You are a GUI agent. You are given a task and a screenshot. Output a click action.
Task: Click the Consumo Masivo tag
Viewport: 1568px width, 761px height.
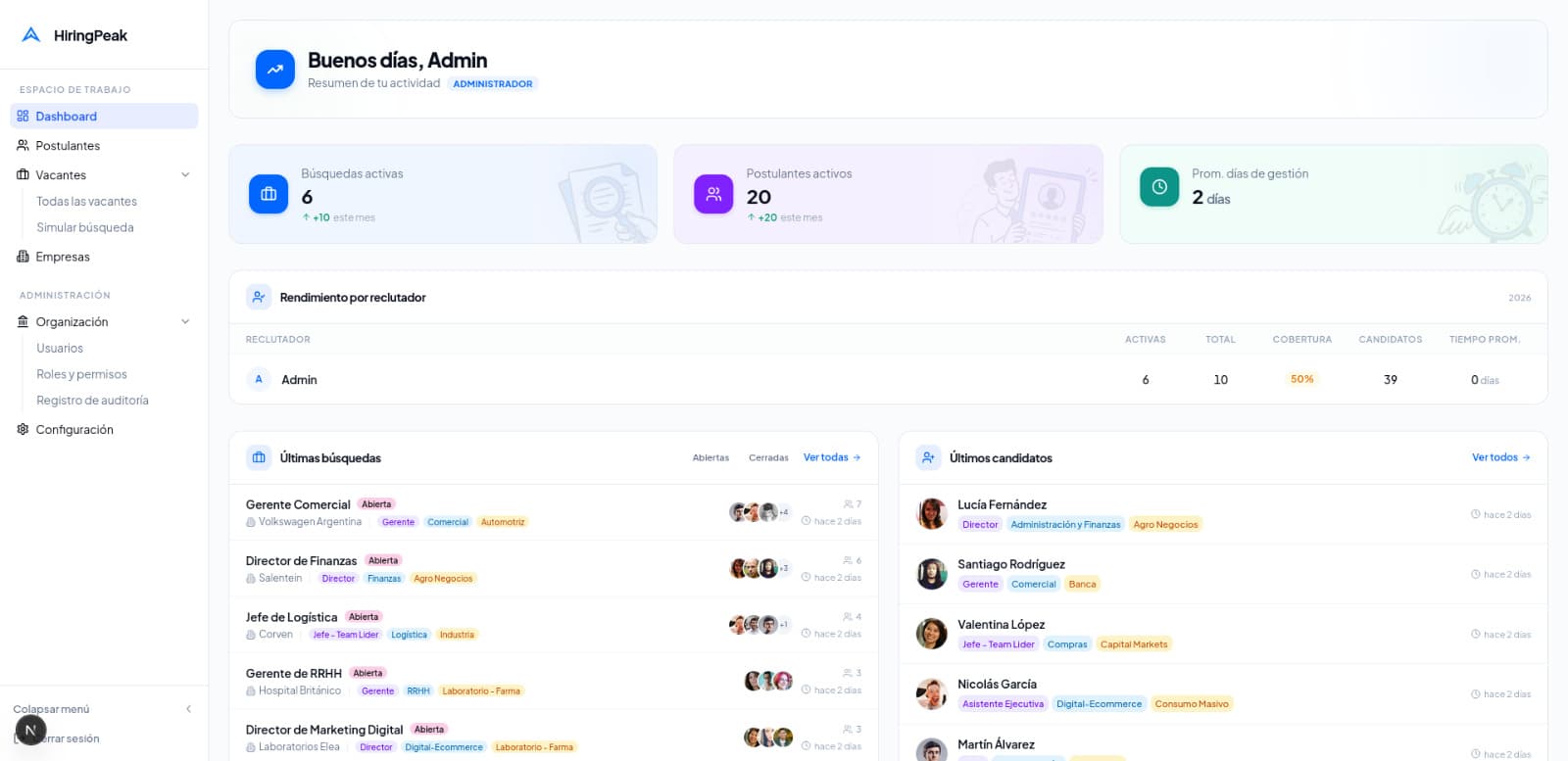tap(1191, 704)
